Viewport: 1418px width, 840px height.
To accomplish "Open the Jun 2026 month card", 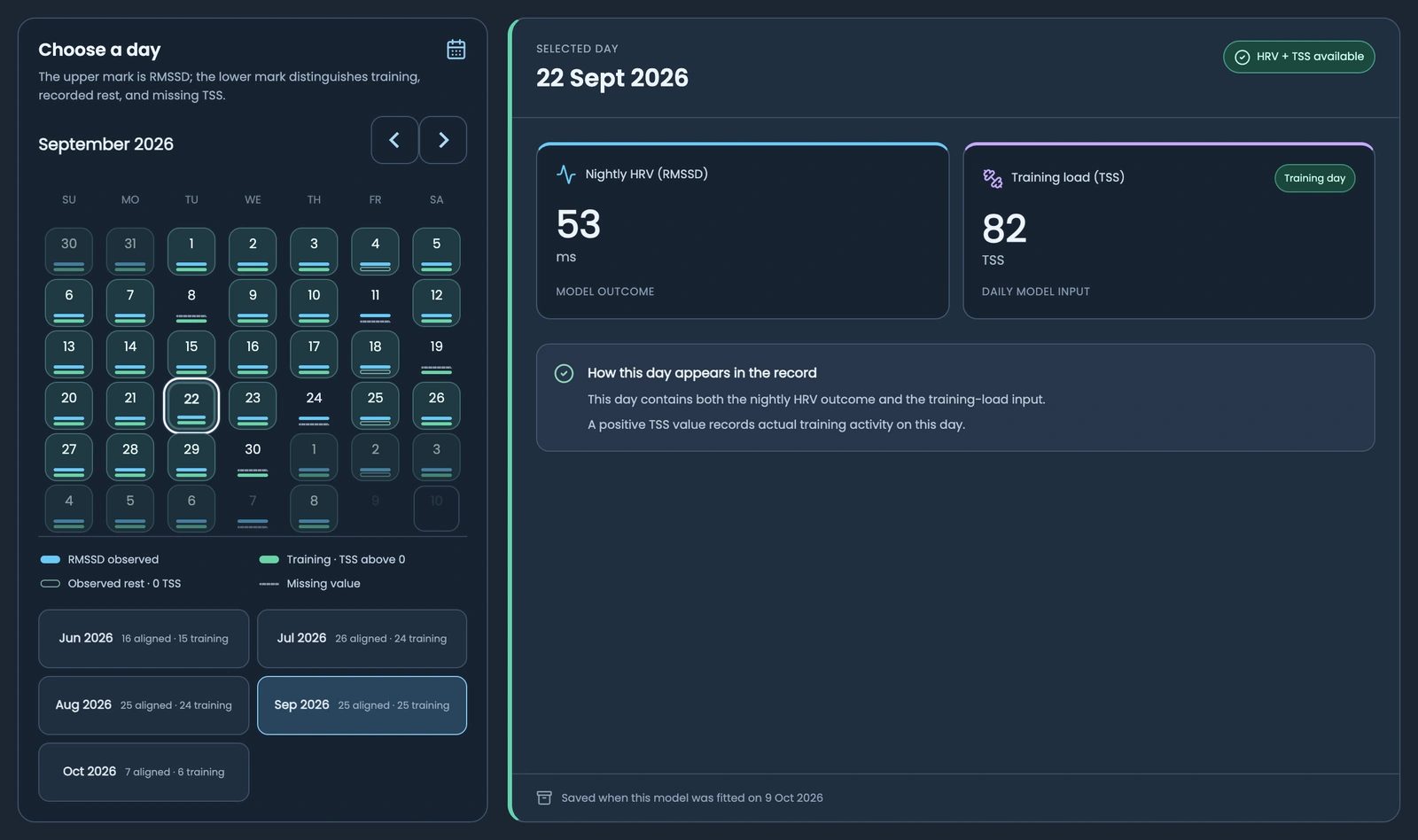I will pyautogui.click(x=144, y=639).
